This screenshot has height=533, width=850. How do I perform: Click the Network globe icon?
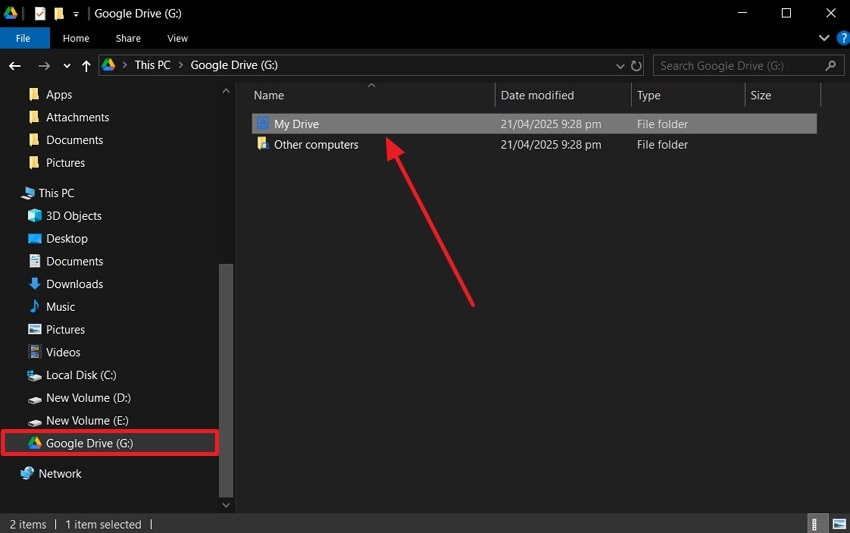click(27, 473)
